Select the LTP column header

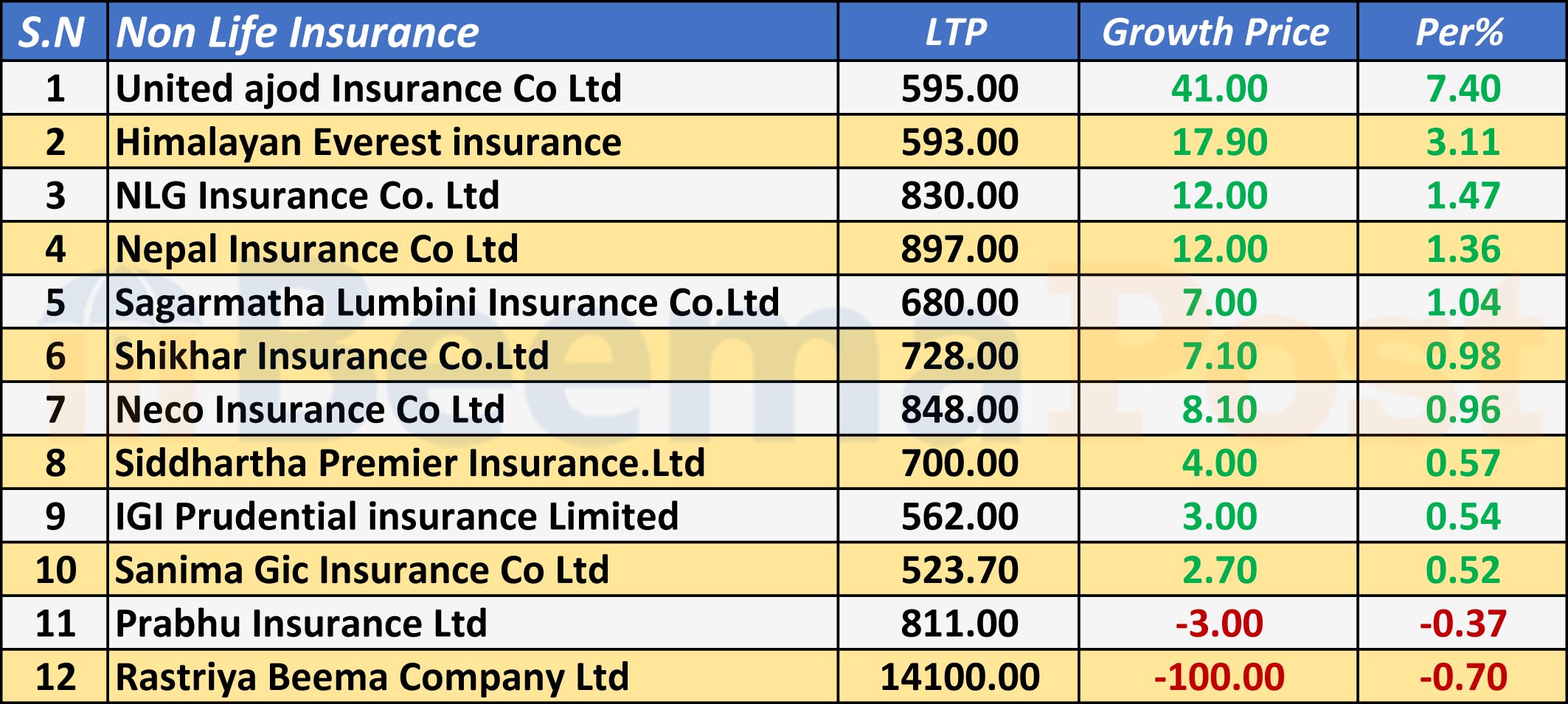click(957, 32)
